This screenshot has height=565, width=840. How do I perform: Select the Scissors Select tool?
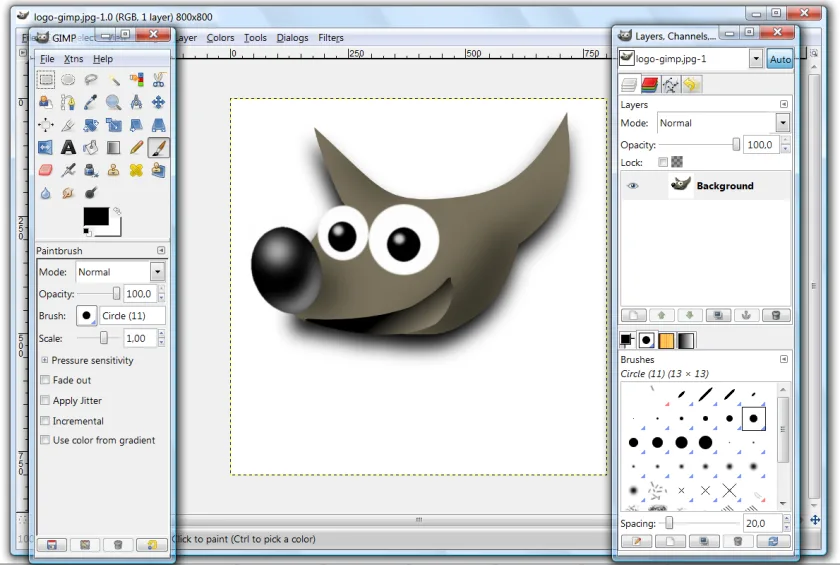159,80
